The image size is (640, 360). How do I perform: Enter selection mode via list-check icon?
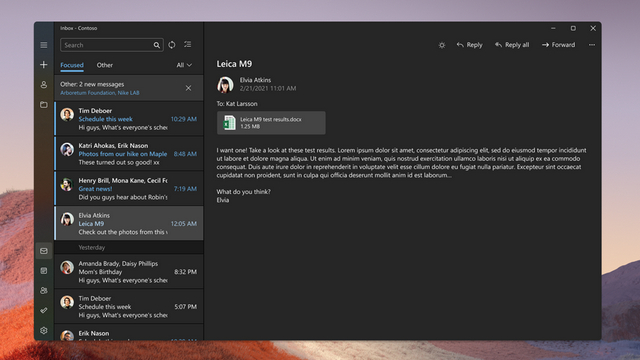[x=187, y=44]
